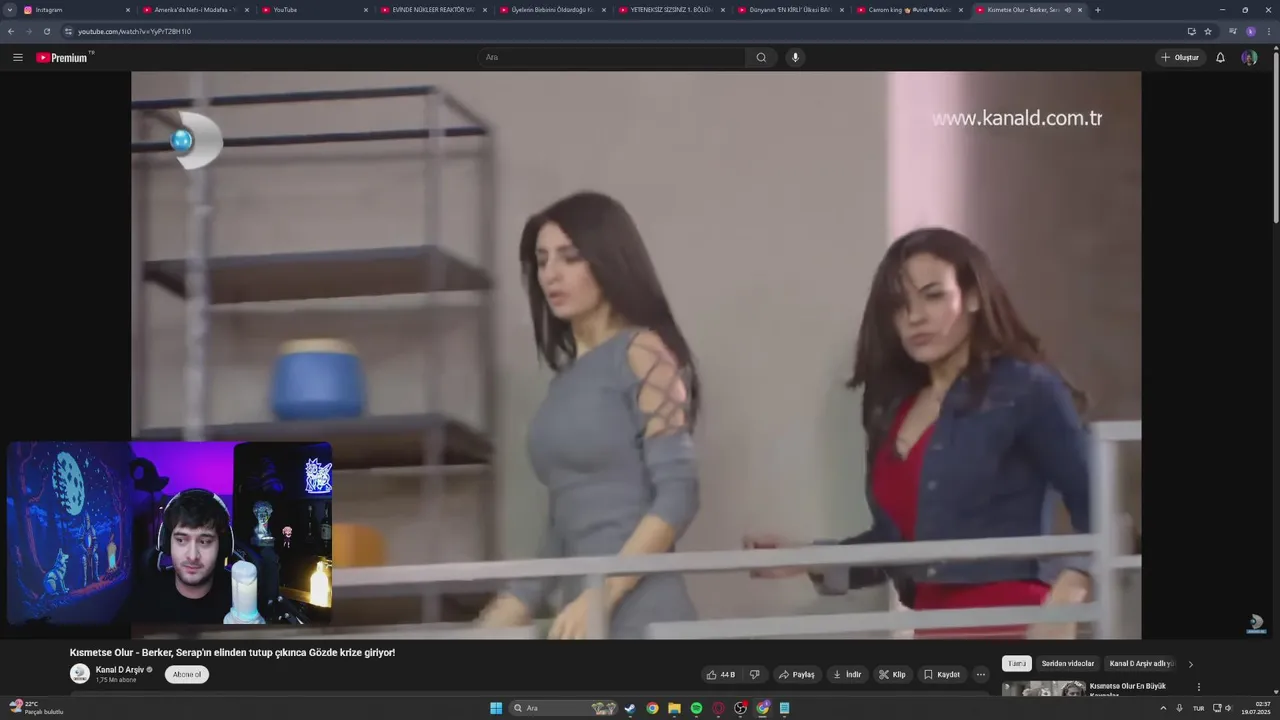Bookmark this page with the star icon
This screenshot has height=720, width=1280.
click(1208, 31)
